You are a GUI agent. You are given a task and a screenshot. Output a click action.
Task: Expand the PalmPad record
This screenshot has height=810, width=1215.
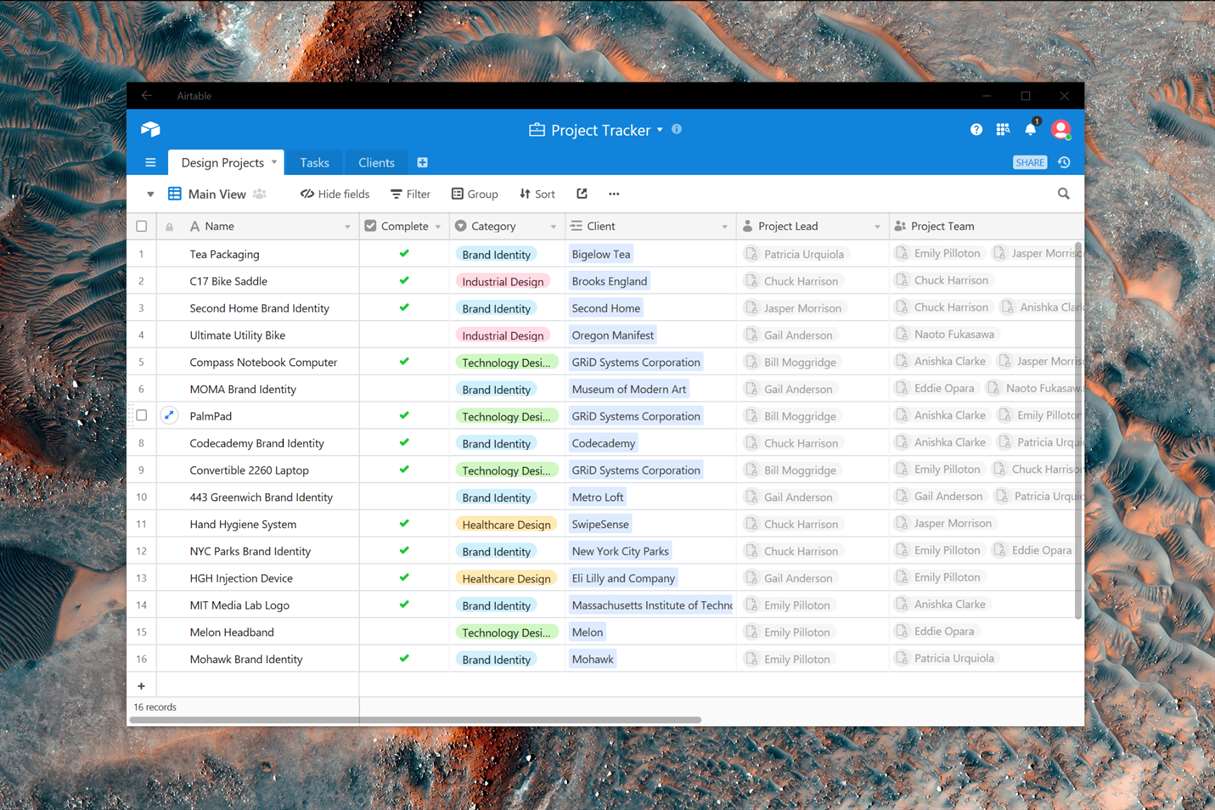169,415
